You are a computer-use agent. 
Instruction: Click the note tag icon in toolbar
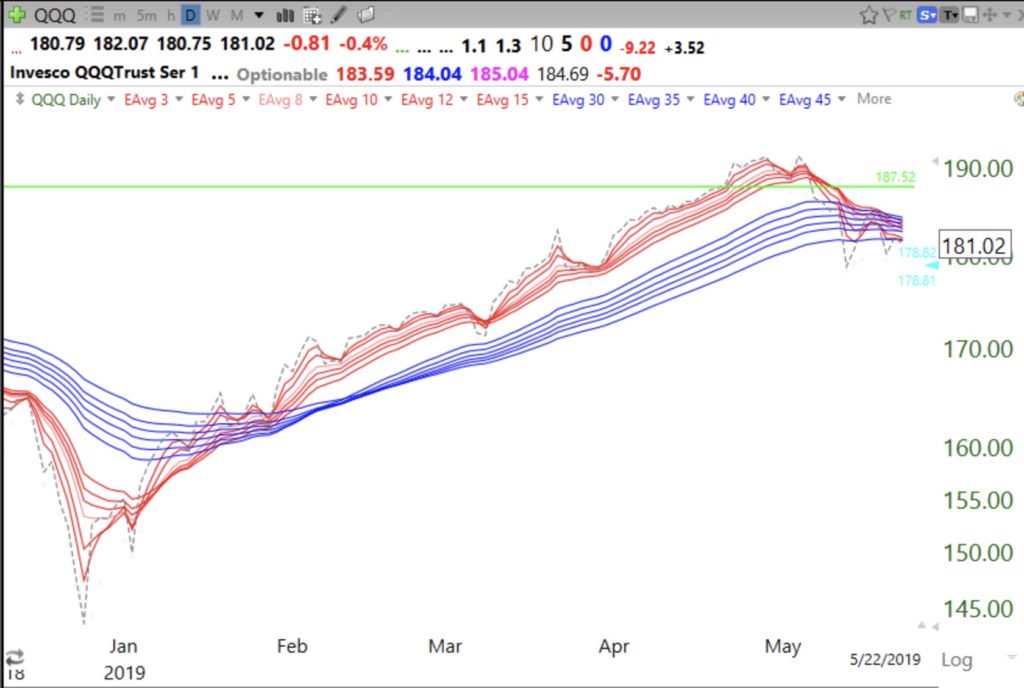(366, 15)
